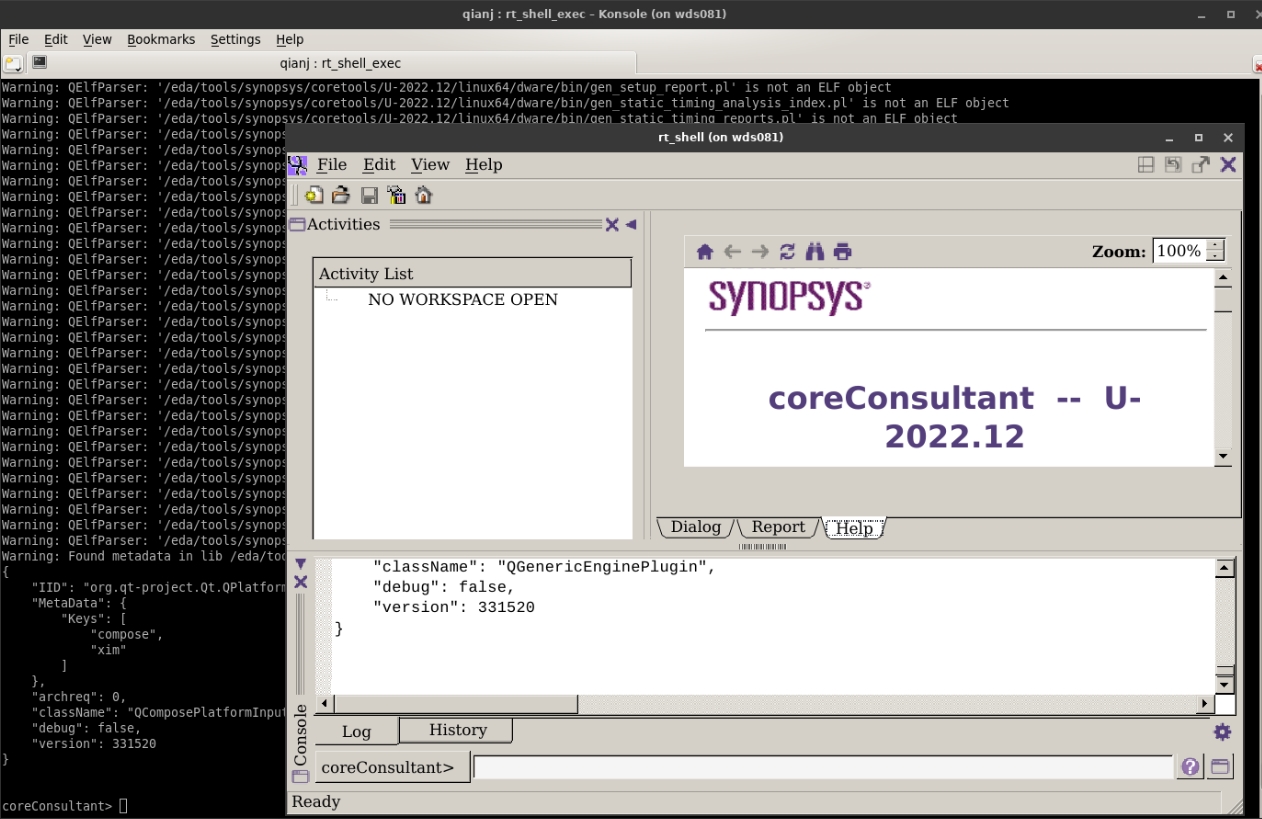Switch to the Report tab
Image resolution: width=1262 pixels, height=819 pixels.
point(778,527)
